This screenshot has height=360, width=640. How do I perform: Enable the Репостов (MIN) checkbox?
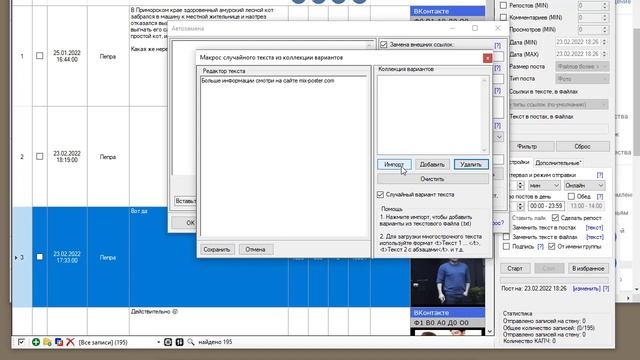click(x=503, y=5)
